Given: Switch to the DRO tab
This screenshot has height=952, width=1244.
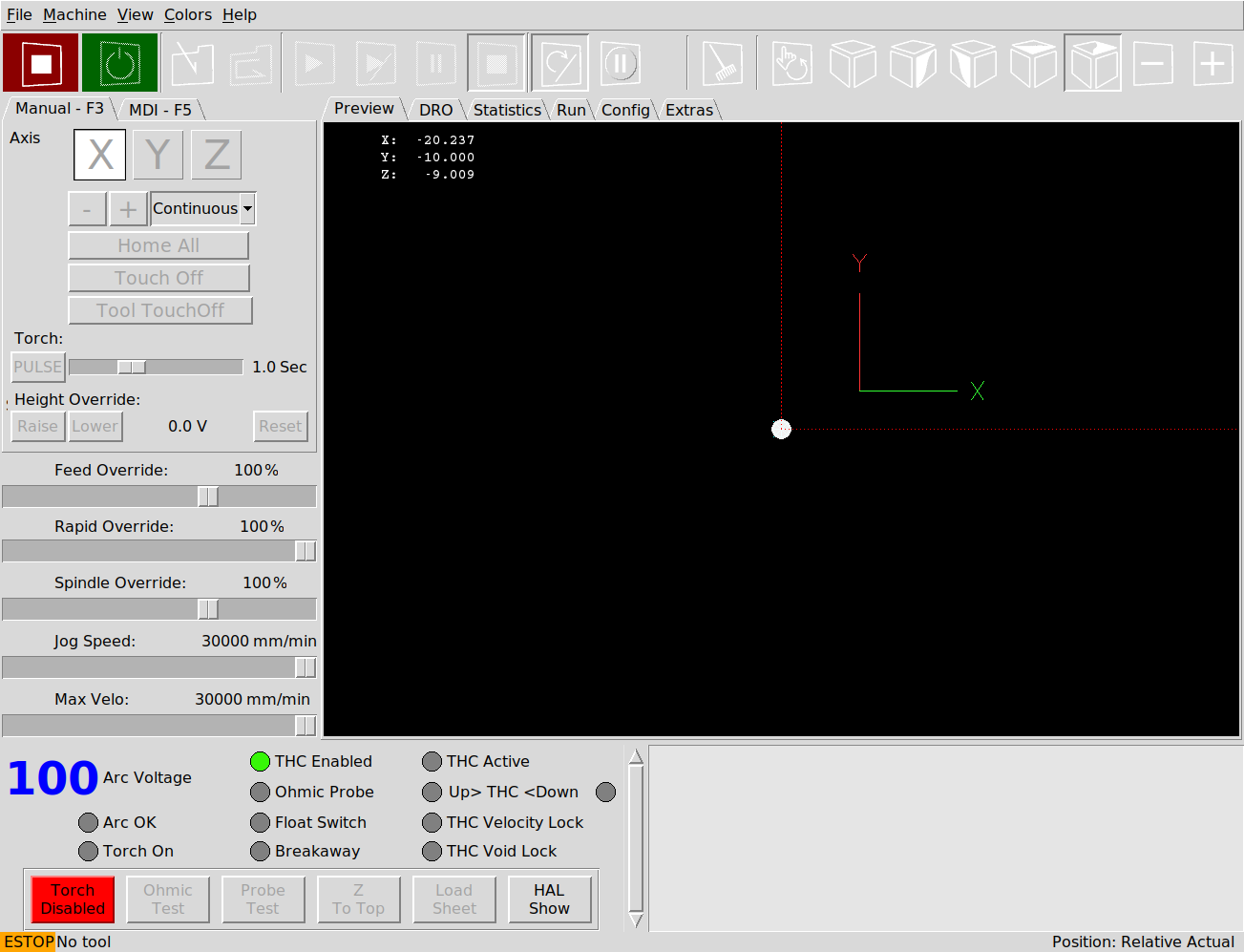Looking at the screenshot, I should pyautogui.click(x=436, y=110).
